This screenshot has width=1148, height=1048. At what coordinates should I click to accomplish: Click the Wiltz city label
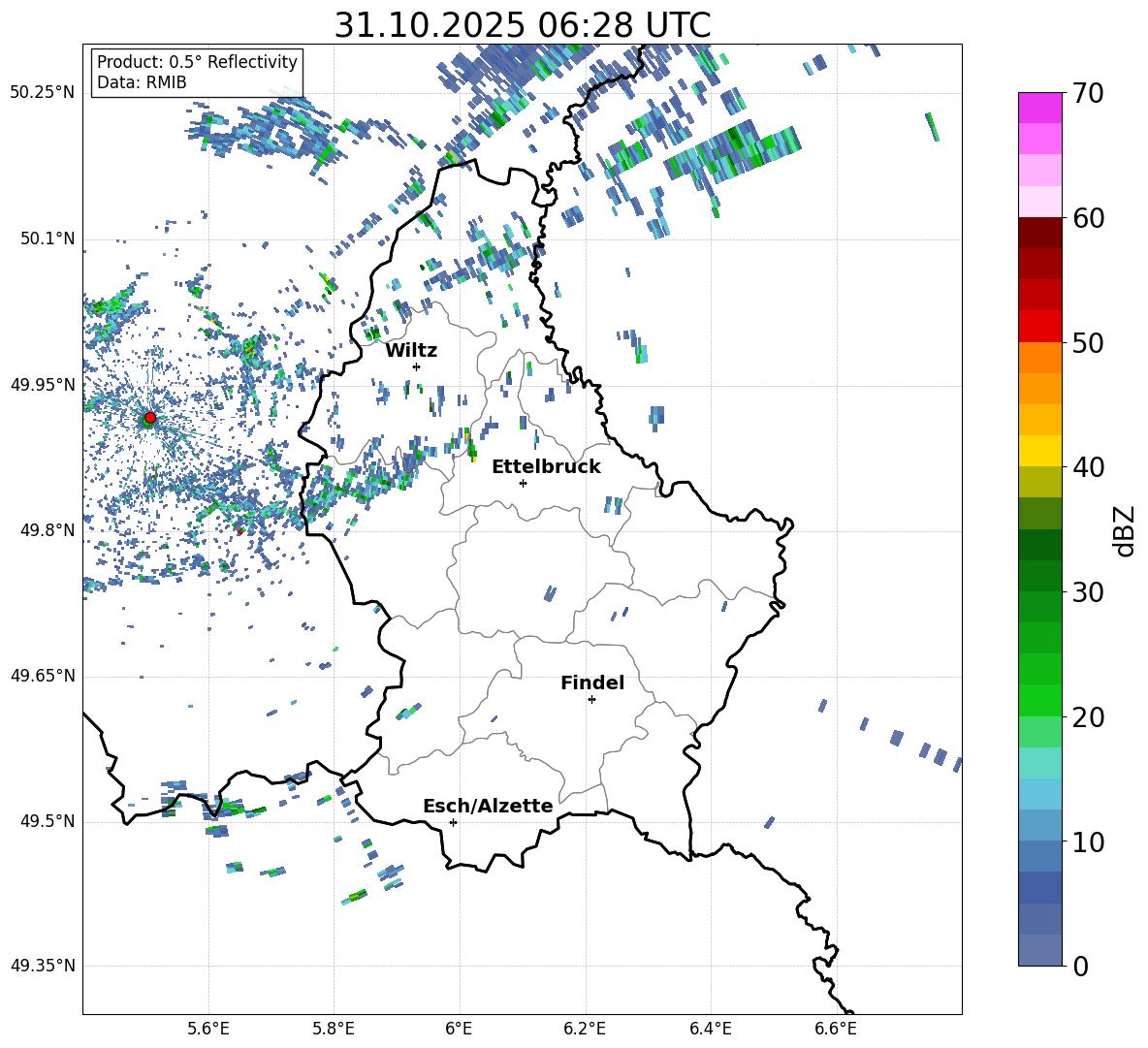[411, 351]
